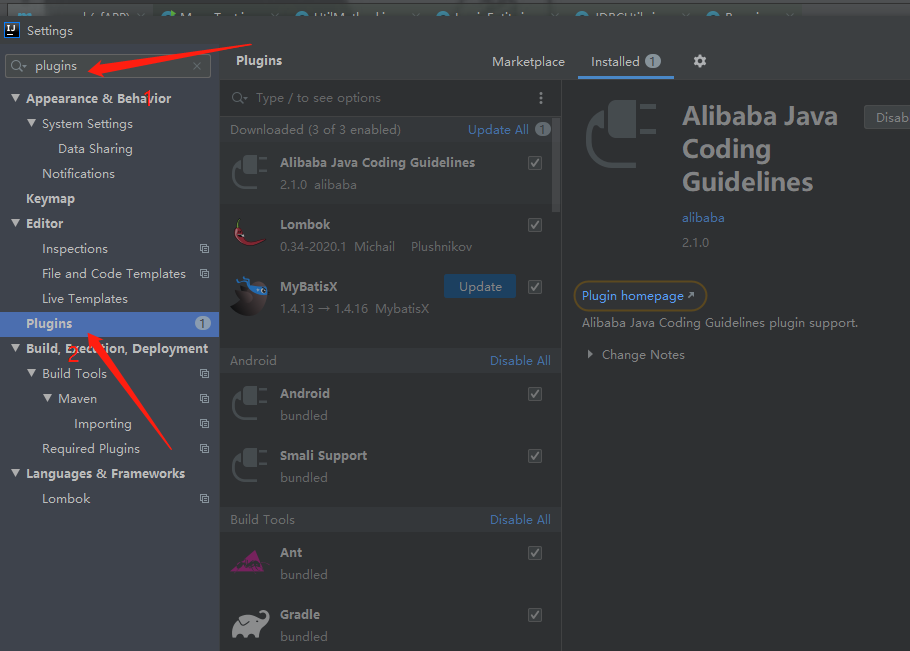This screenshot has width=910, height=651.
Task: Click the Ant plugin icon
Action: (248, 561)
